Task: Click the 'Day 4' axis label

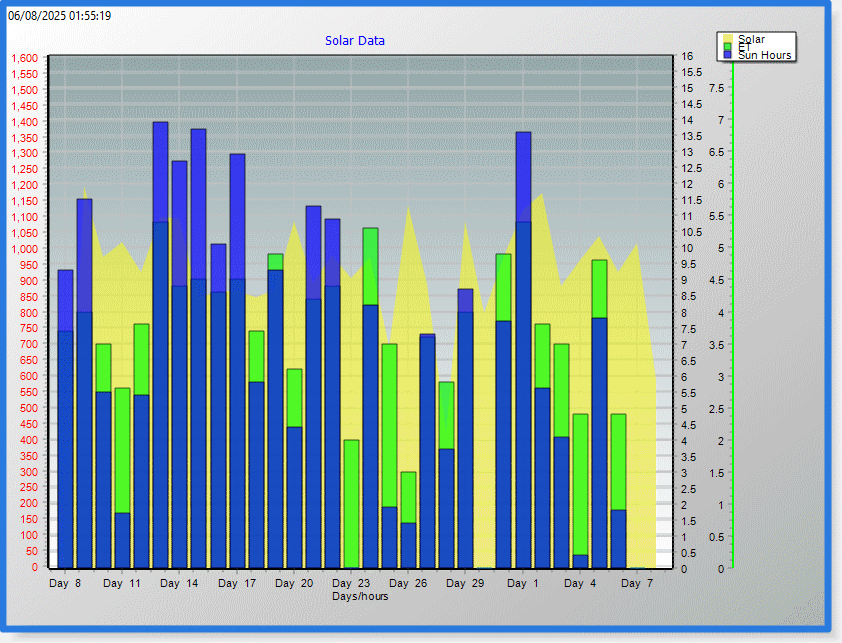Action: pos(580,583)
